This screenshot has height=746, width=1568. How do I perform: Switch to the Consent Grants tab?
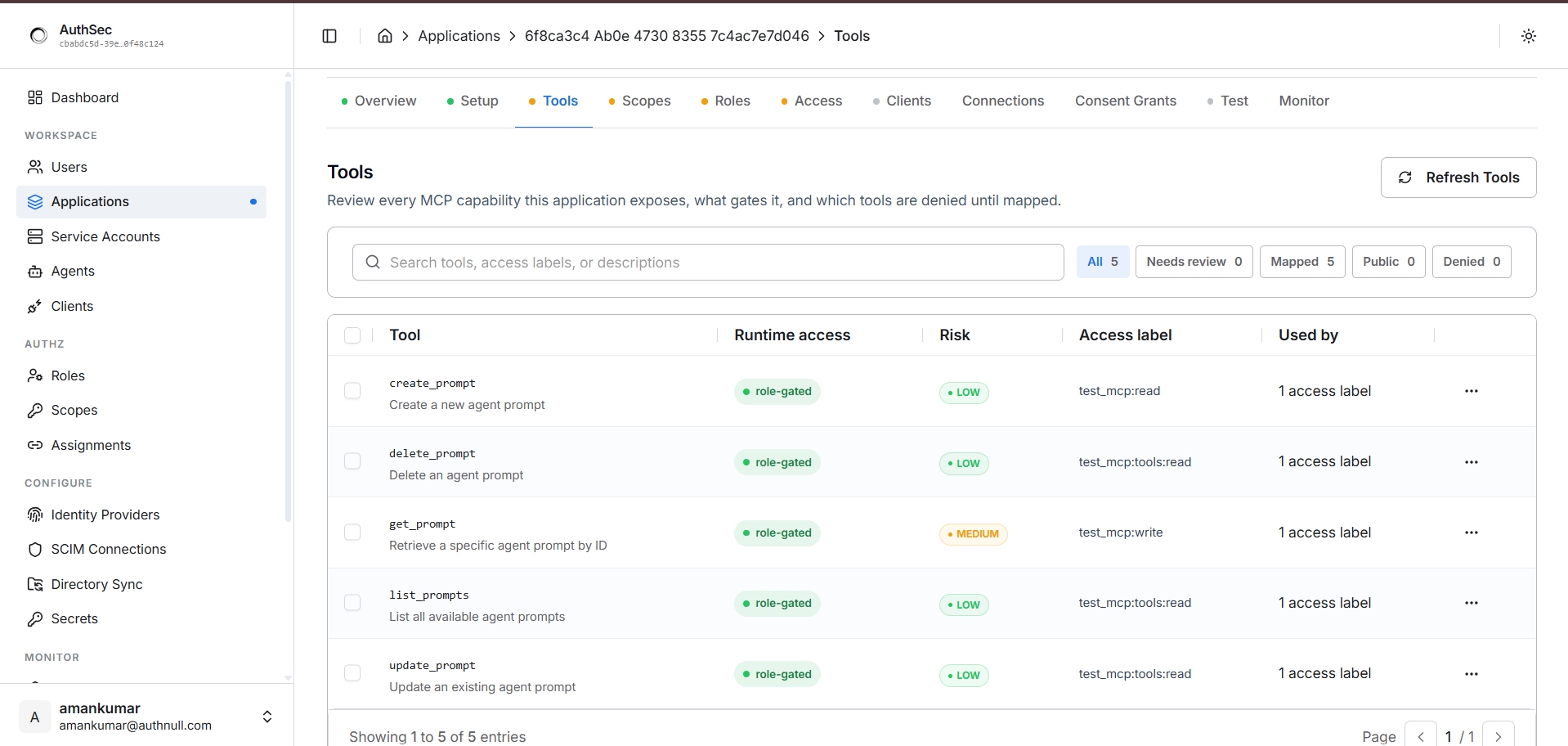tap(1126, 101)
